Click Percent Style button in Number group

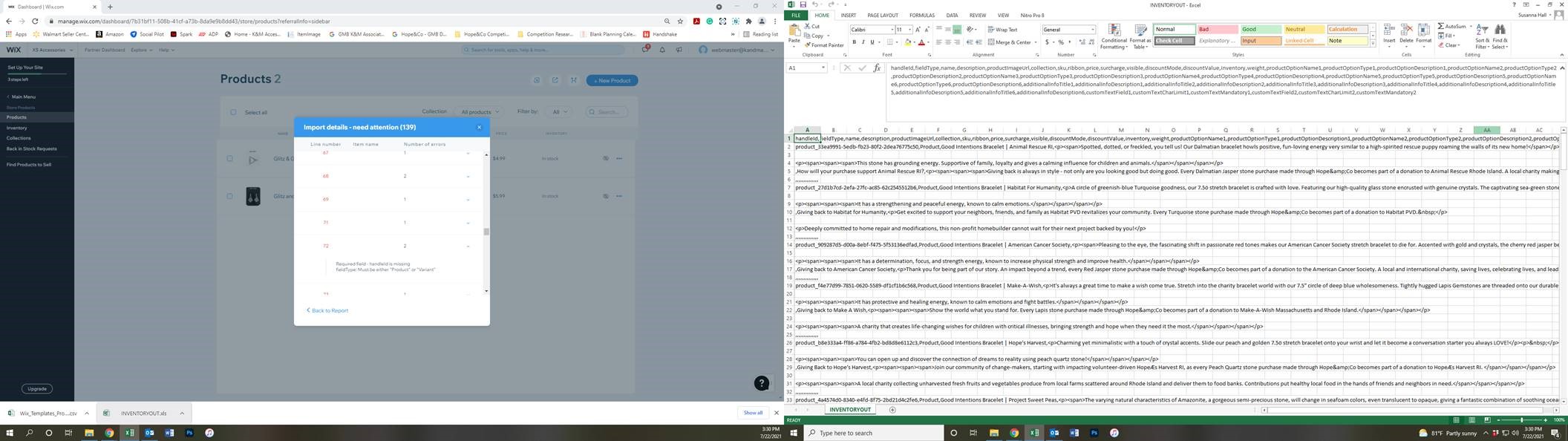tap(1060, 42)
